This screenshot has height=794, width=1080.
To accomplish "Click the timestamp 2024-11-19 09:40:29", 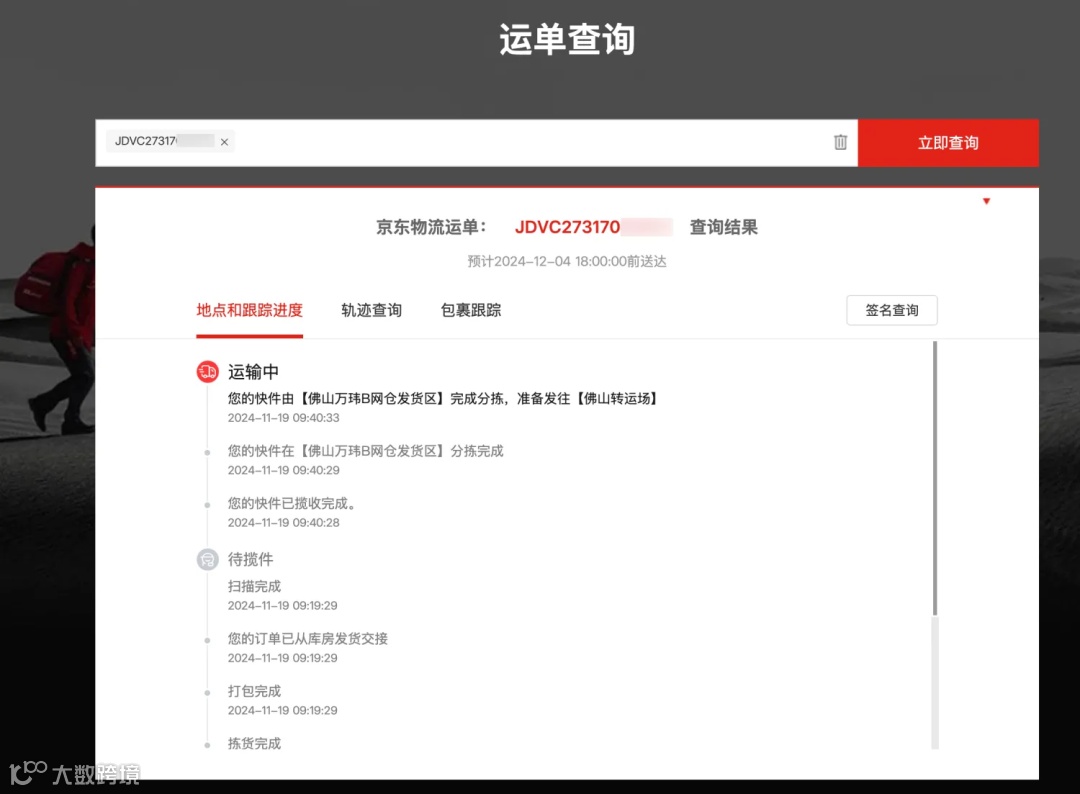I will 284,470.
